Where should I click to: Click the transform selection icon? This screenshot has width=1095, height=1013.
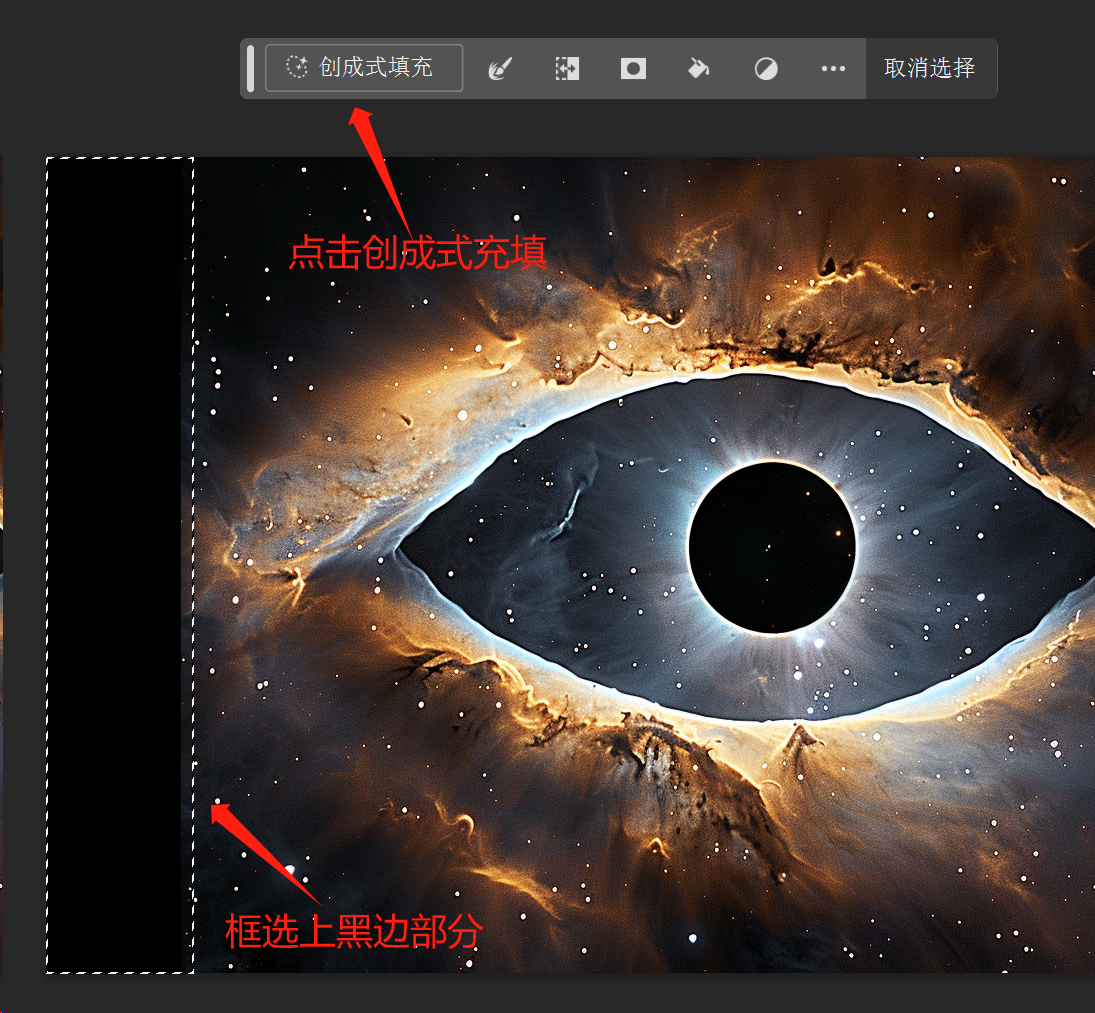click(x=567, y=68)
